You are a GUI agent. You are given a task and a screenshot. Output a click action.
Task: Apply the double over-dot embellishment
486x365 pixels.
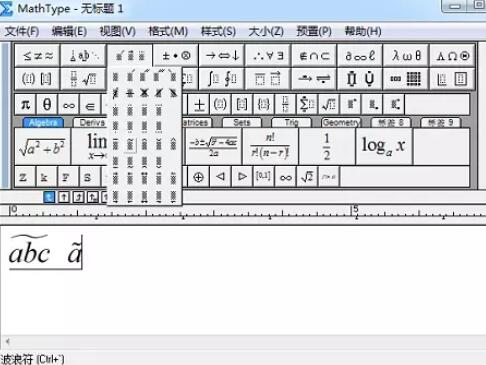click(130, 110)
